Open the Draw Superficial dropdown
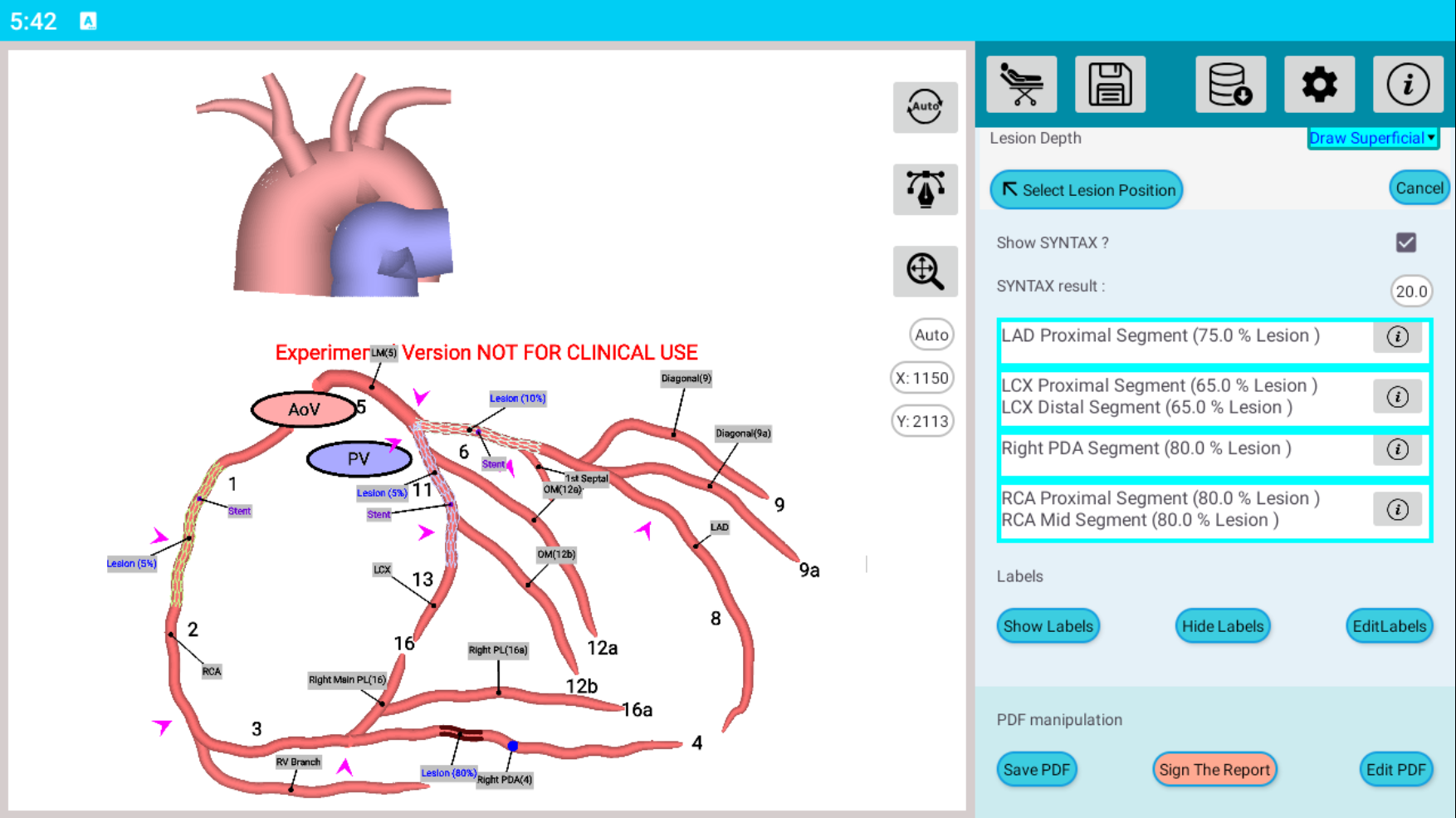The width and height of the screenshot is (1456, 818). (1372, 139)
